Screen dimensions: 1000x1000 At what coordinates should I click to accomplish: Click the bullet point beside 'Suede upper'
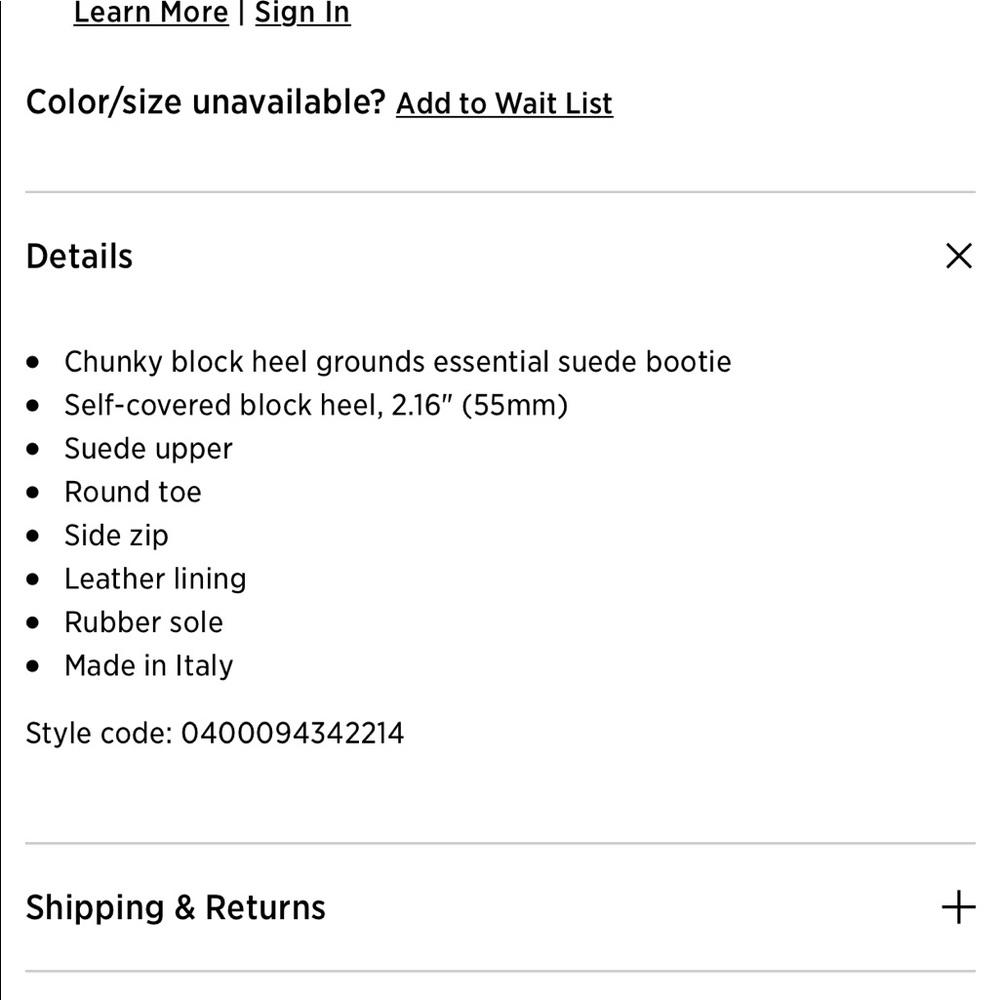(x=35, y=449)
